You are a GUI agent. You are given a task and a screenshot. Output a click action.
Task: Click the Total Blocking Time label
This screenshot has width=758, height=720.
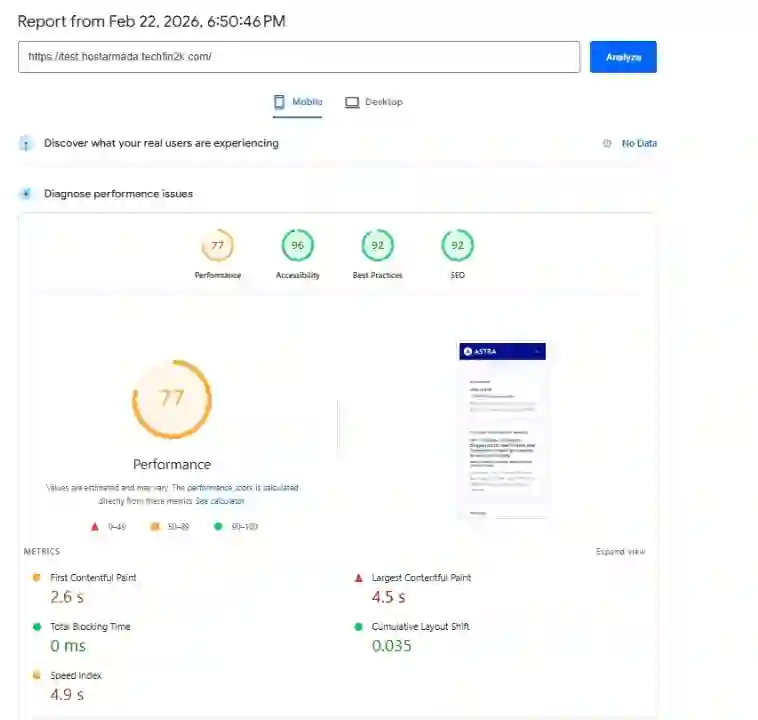90,627
